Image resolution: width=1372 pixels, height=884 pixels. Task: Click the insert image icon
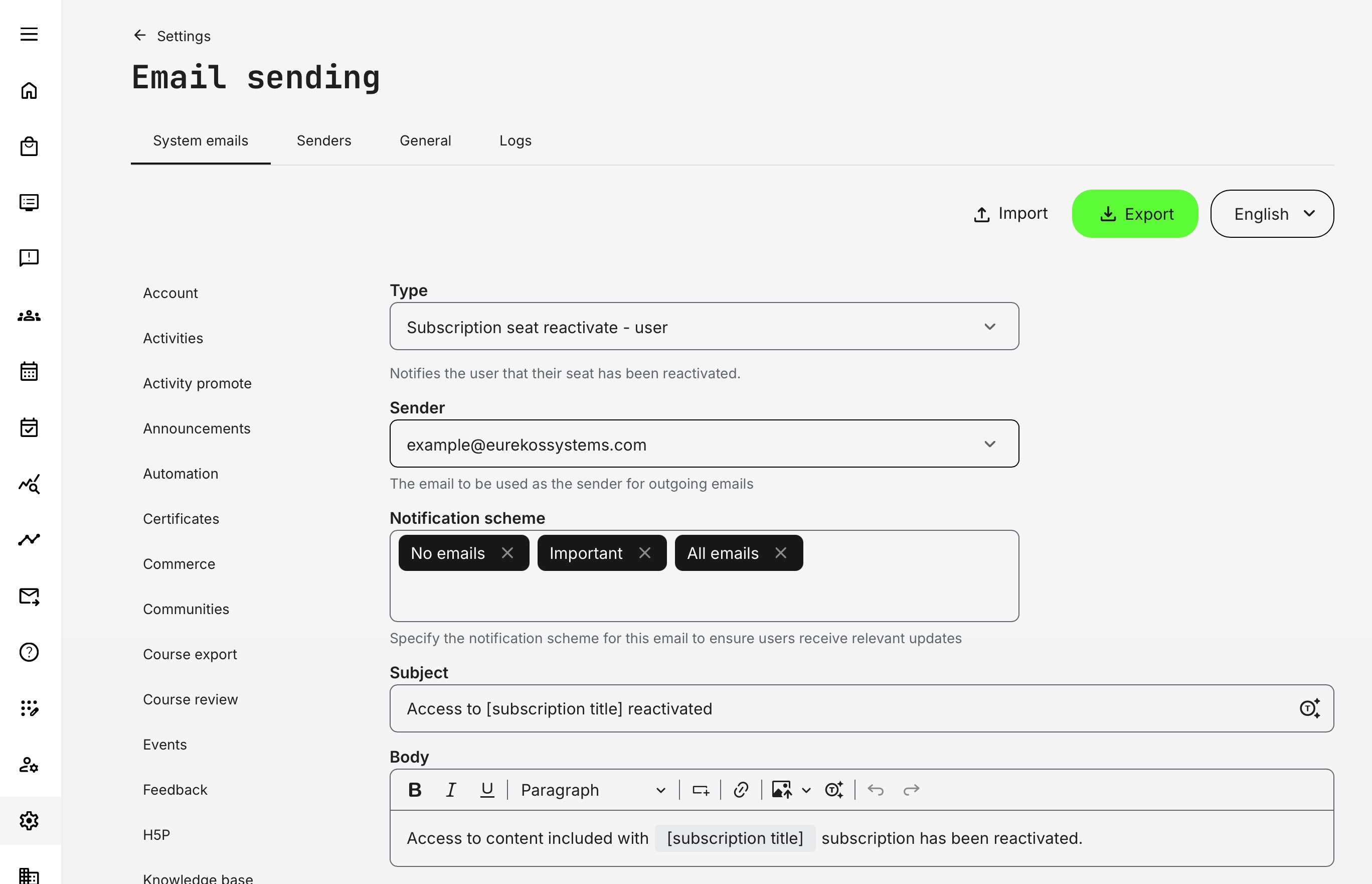(782, 790)
